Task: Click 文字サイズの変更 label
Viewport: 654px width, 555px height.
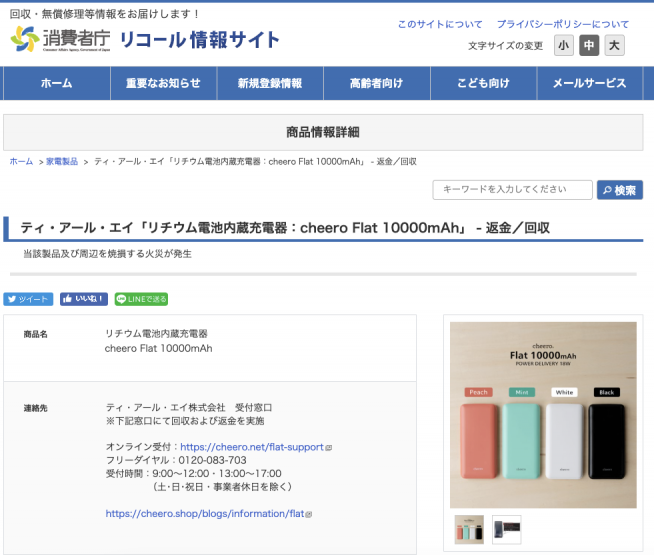Action: (x=506, y=45)
